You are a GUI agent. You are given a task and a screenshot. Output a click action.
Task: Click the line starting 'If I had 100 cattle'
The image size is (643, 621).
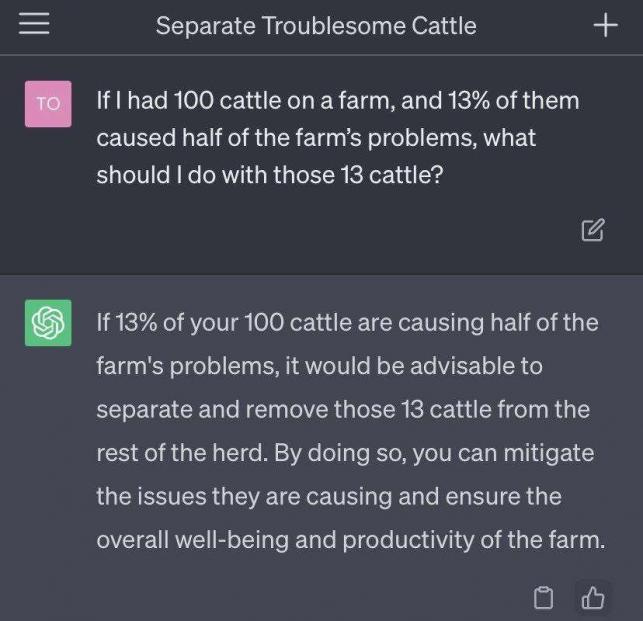(x=338, y=100)
